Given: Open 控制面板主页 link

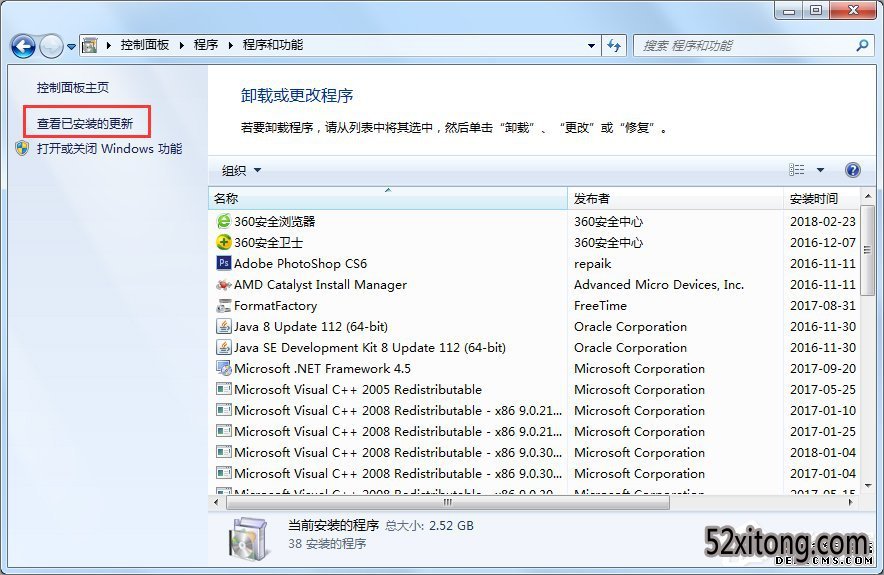Looking at the screenshot, I should pos(73,87).
